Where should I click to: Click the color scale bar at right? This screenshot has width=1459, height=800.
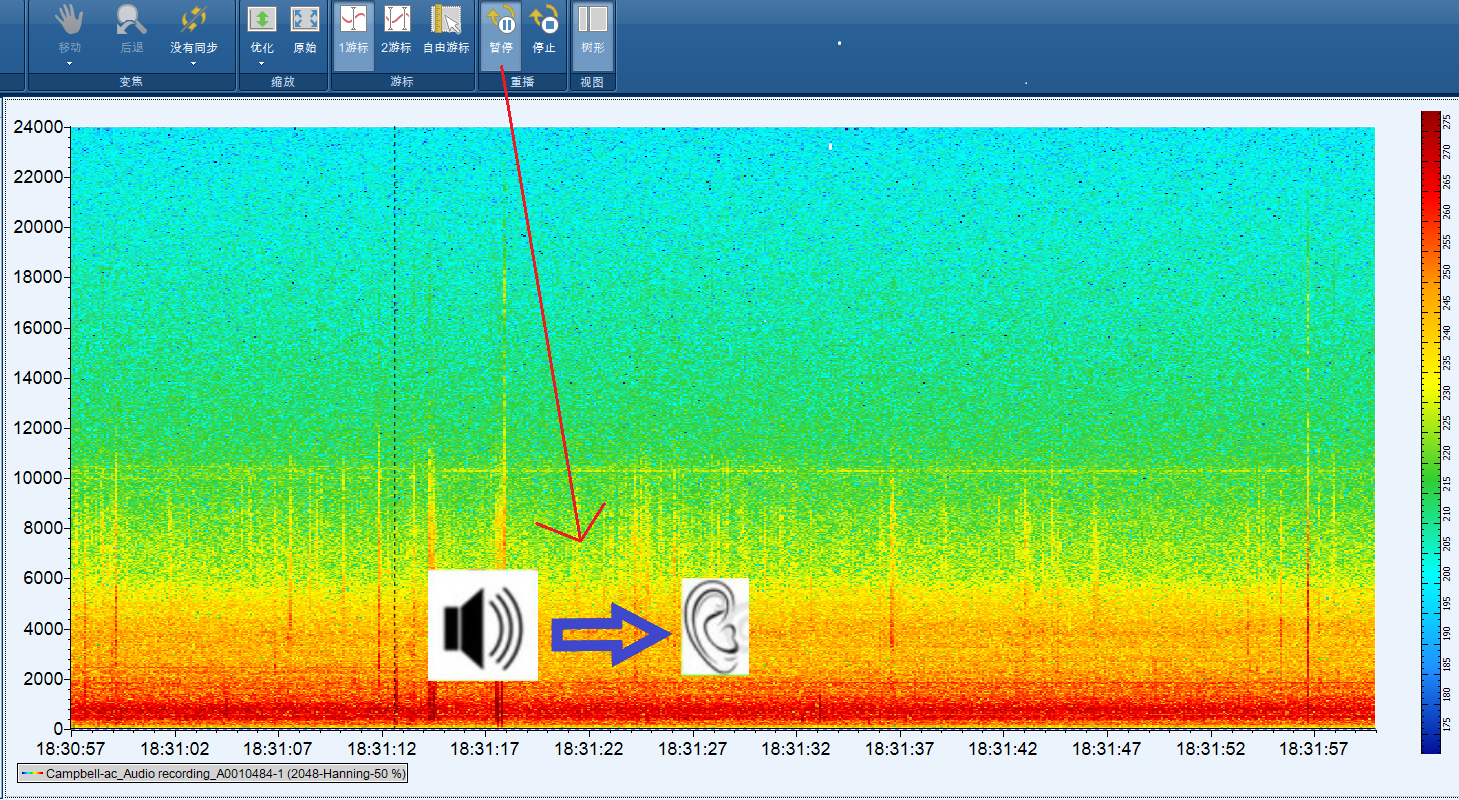tap(1430, 430)
